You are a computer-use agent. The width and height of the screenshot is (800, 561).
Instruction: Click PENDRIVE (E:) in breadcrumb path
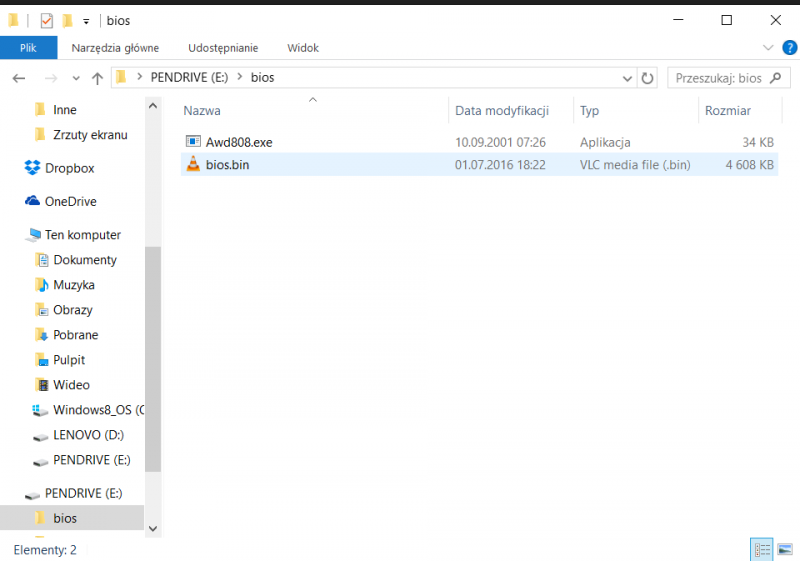click(189, 78)
